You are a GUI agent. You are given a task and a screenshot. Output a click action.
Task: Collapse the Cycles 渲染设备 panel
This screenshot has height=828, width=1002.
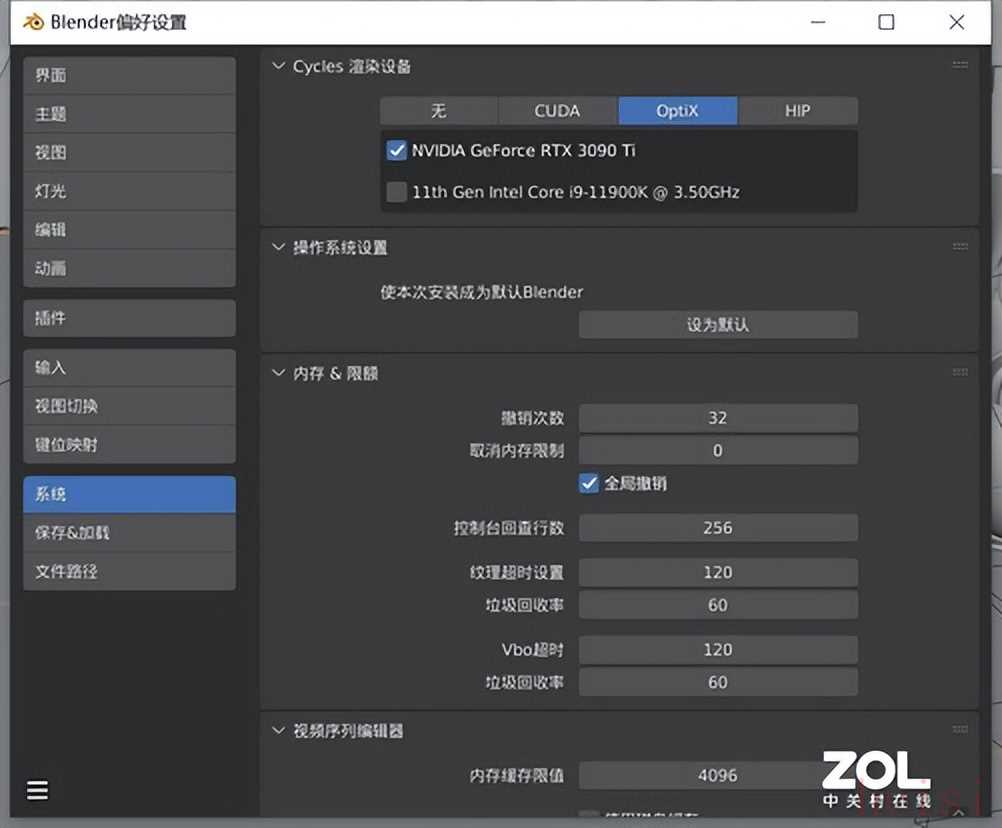(x=278, y=66)
